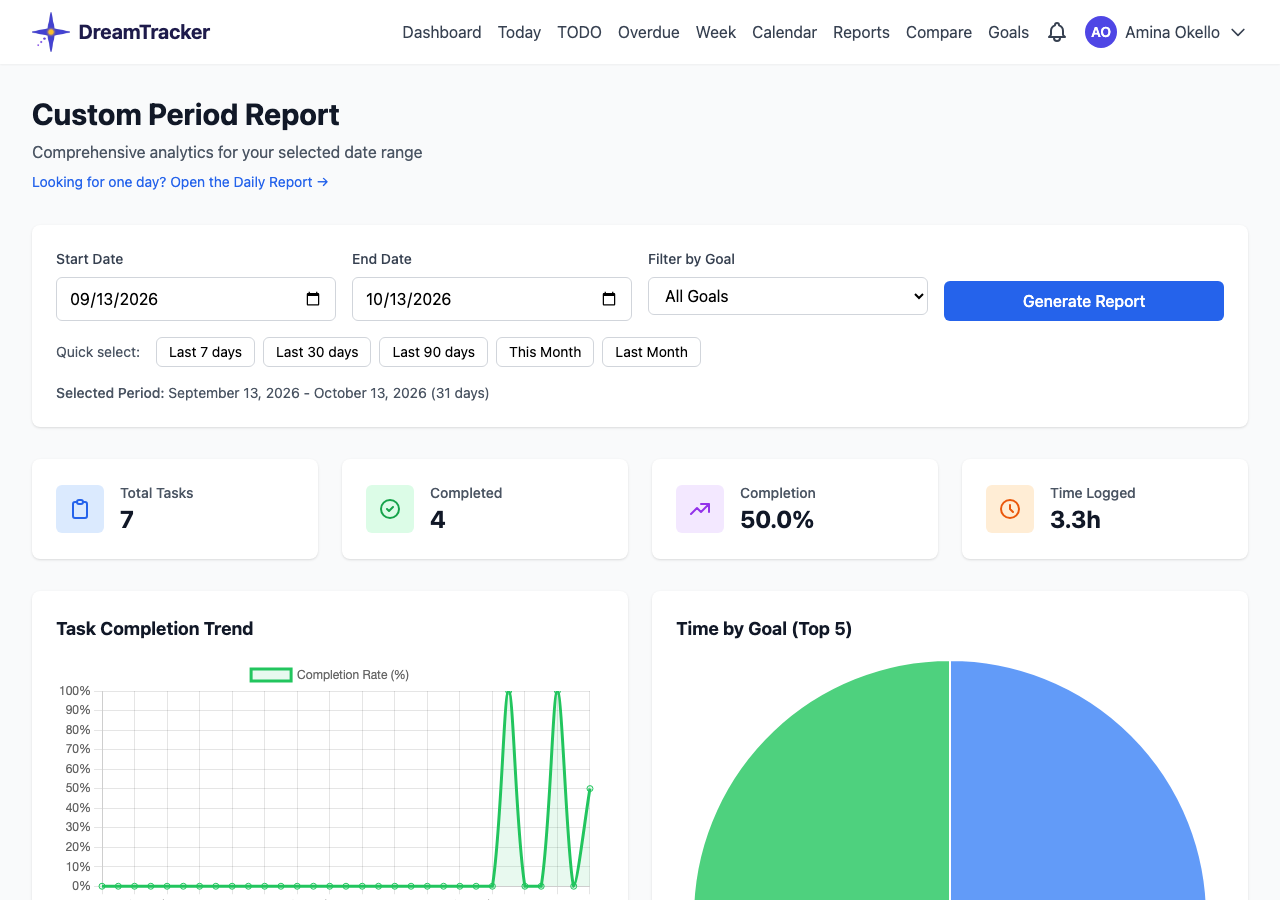The width and height of the screenshot is (1280, 900).
Task: Open the notifications bell
Action: (1057, 32)
